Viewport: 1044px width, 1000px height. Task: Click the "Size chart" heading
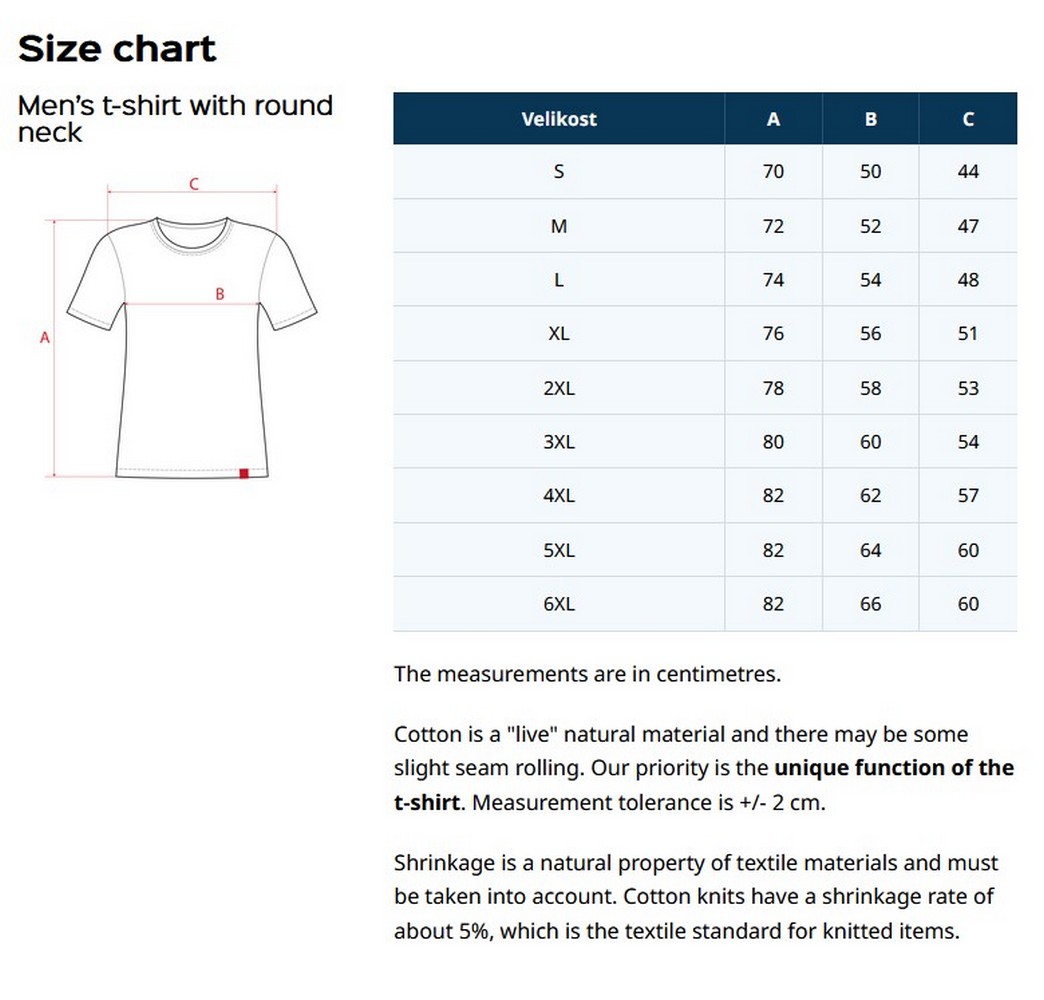coord(117,49)
